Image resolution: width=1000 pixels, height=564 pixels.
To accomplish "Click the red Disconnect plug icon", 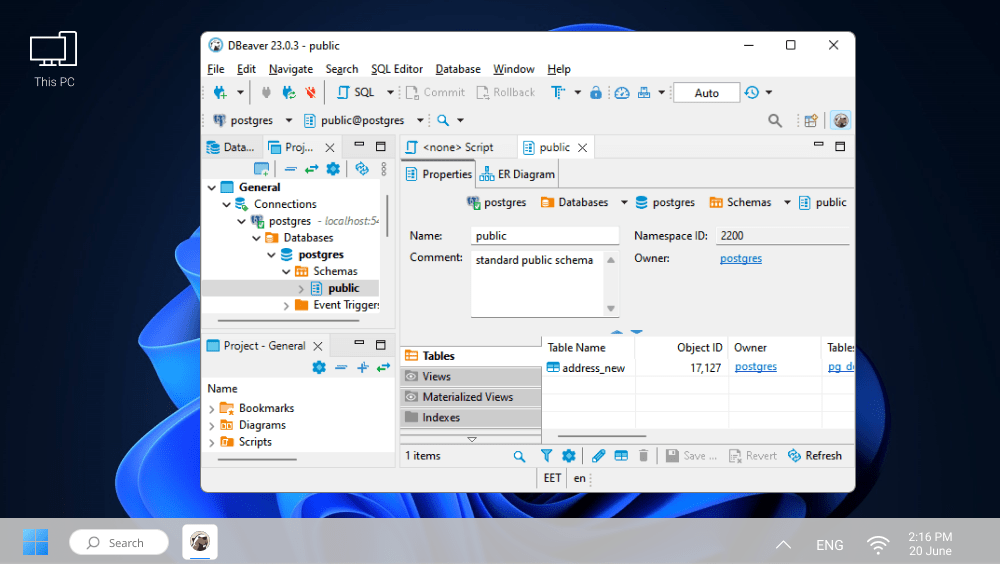I will click(311, 93).
